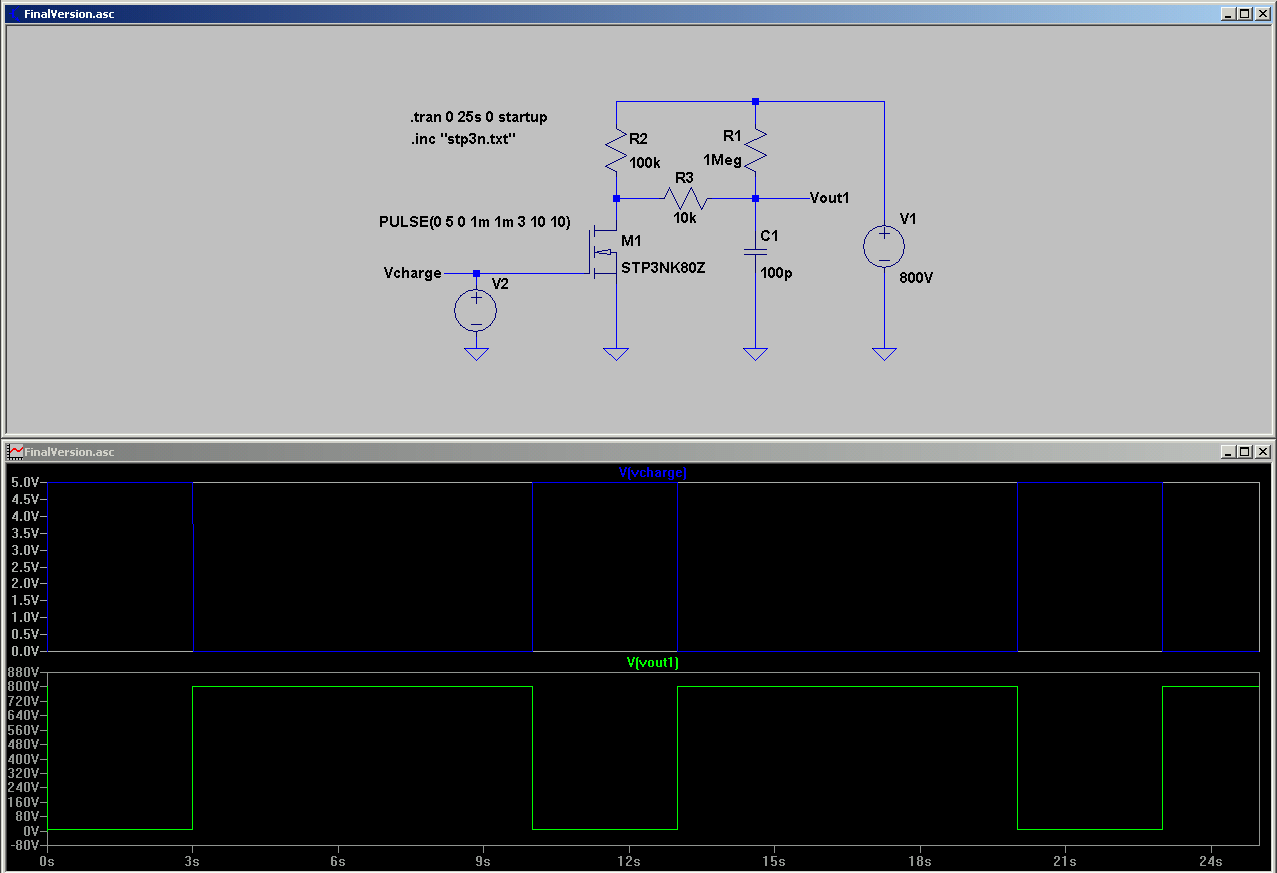Click the .tran simulation directive text
This screenshot has height=873, width=1277.
pos(478,117)
